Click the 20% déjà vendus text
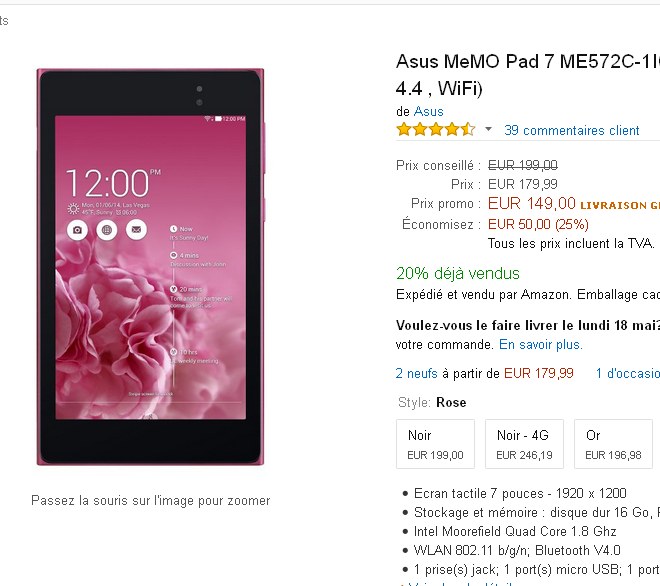 (x=458, y=273)
